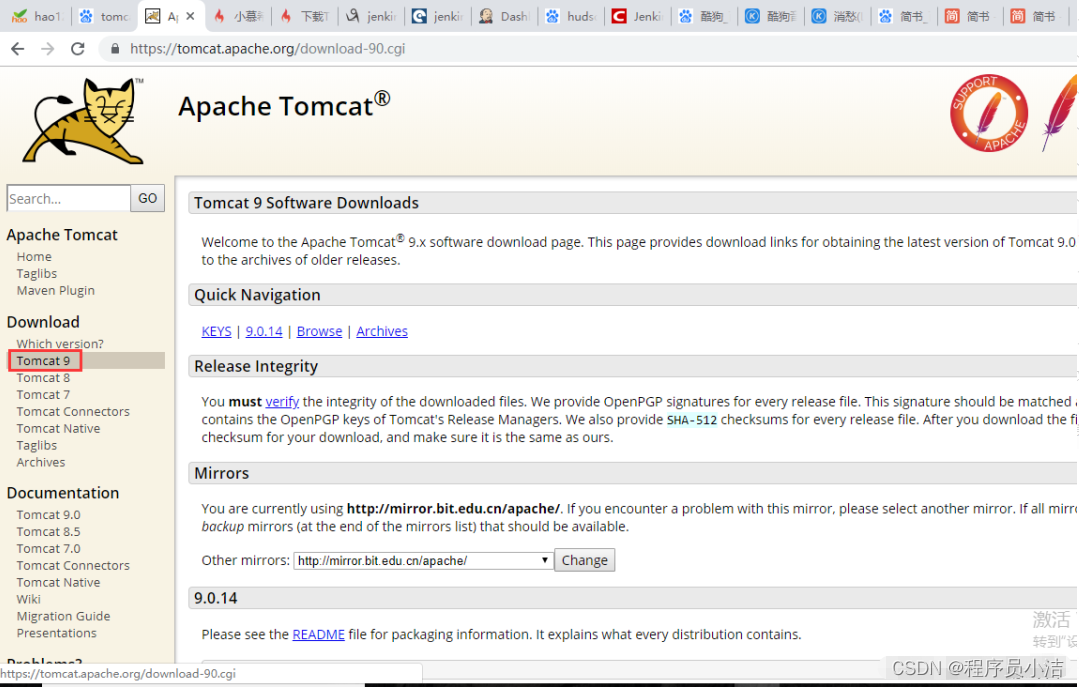Open the Jenki tab with red C icon
The width and height of the screenshot is (1079, 687).
pos(637,16)
